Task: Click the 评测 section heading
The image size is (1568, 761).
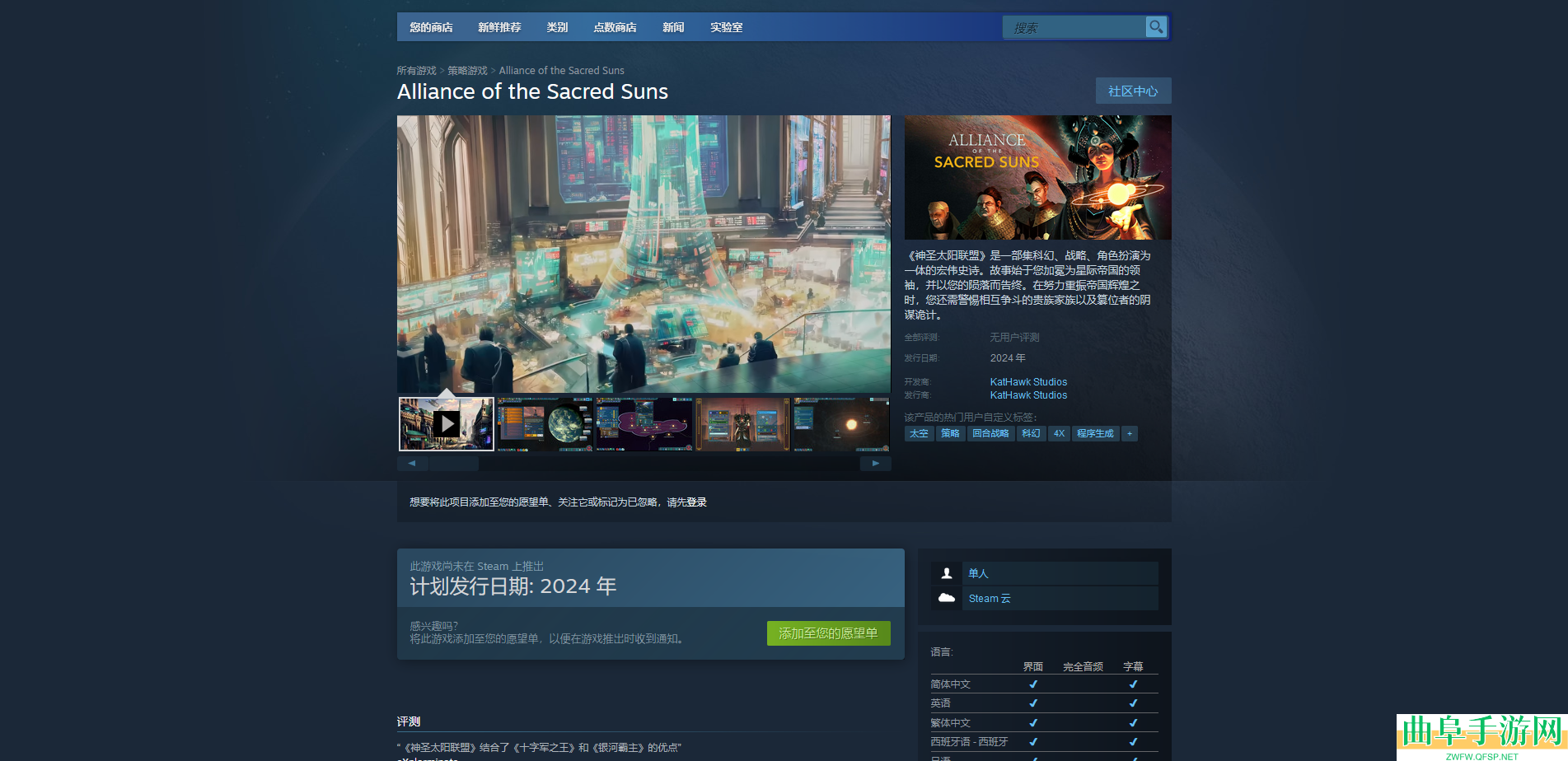Action: click(409, 721)
